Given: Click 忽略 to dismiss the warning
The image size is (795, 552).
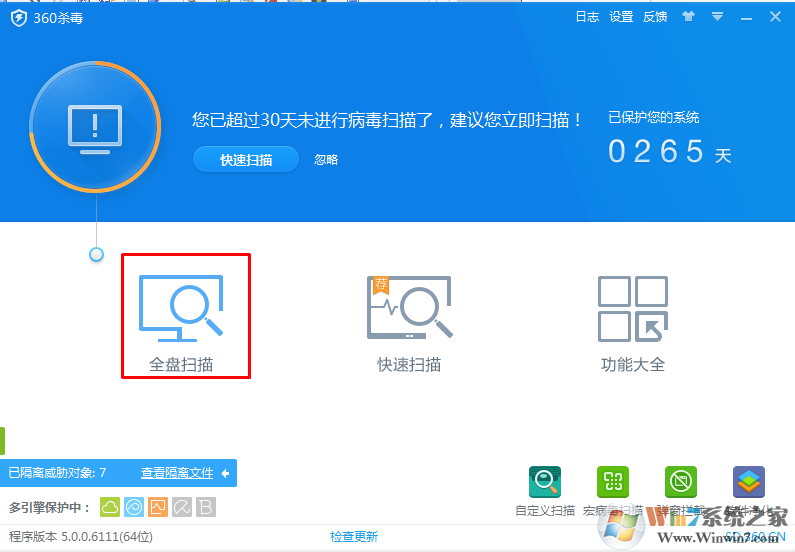Looking at the screenshot, I should pyautogui.click(x=326, y=160).
